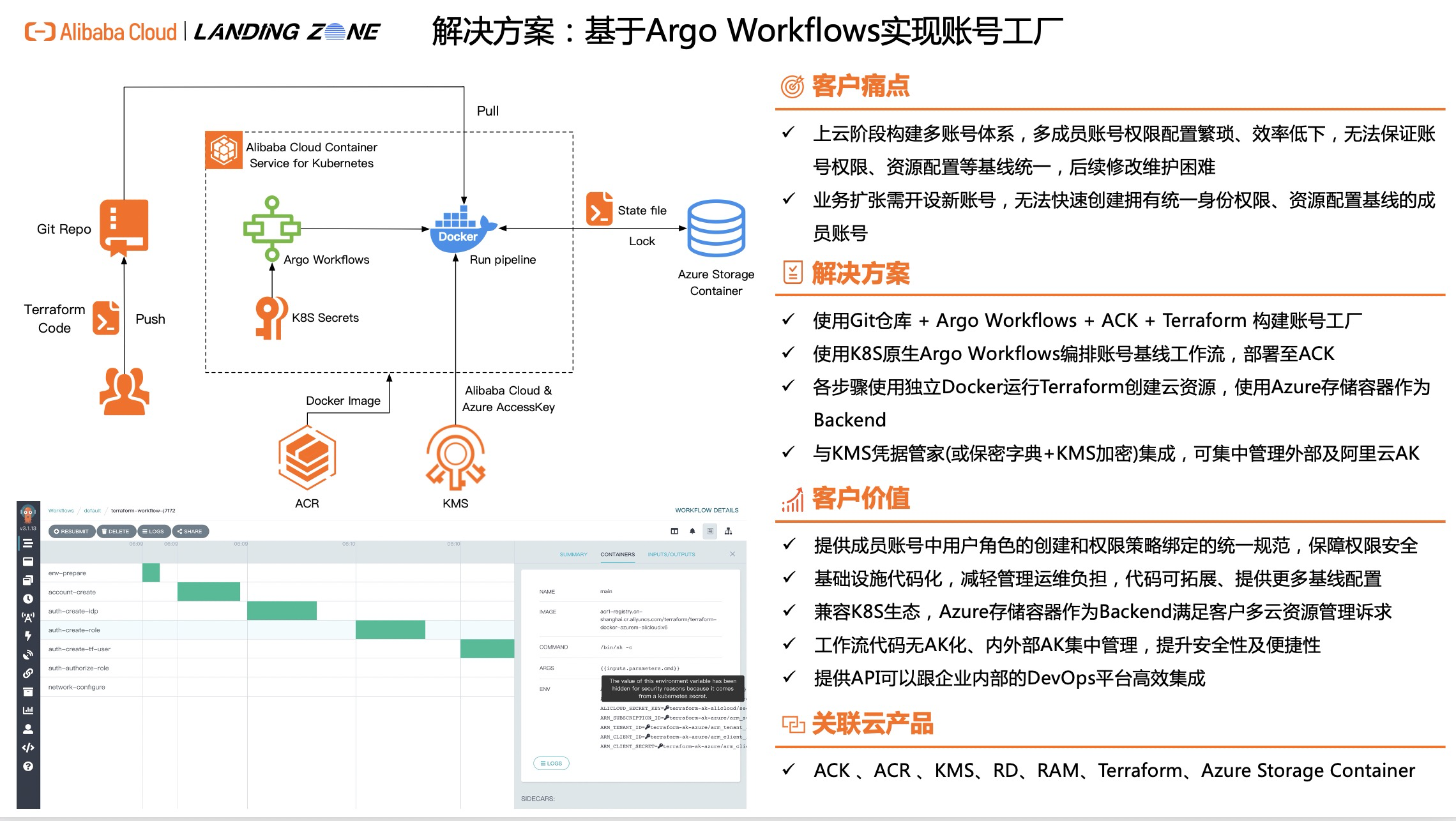Click the Docker whale icon
Image resolution: width=1456 pixels, height=821 pixels.
point(464,229)
